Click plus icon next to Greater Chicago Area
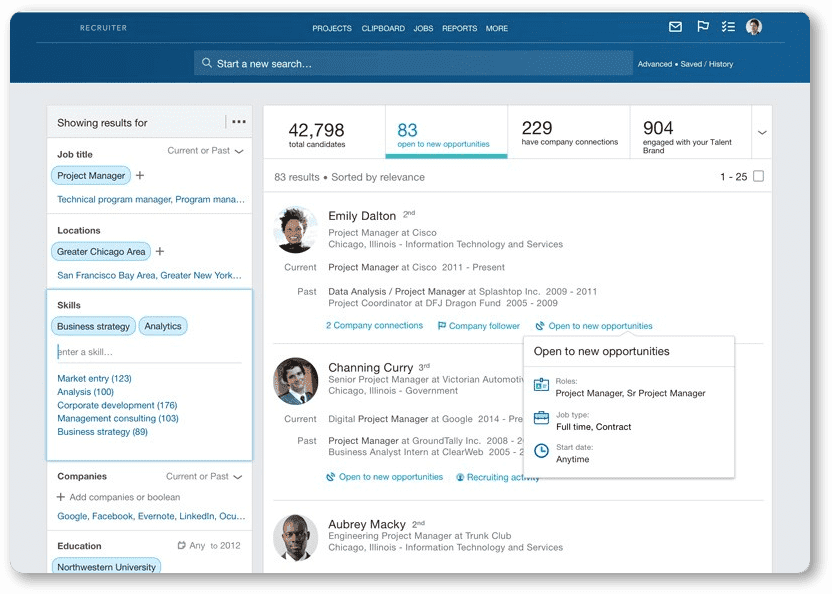 point(160,252)
